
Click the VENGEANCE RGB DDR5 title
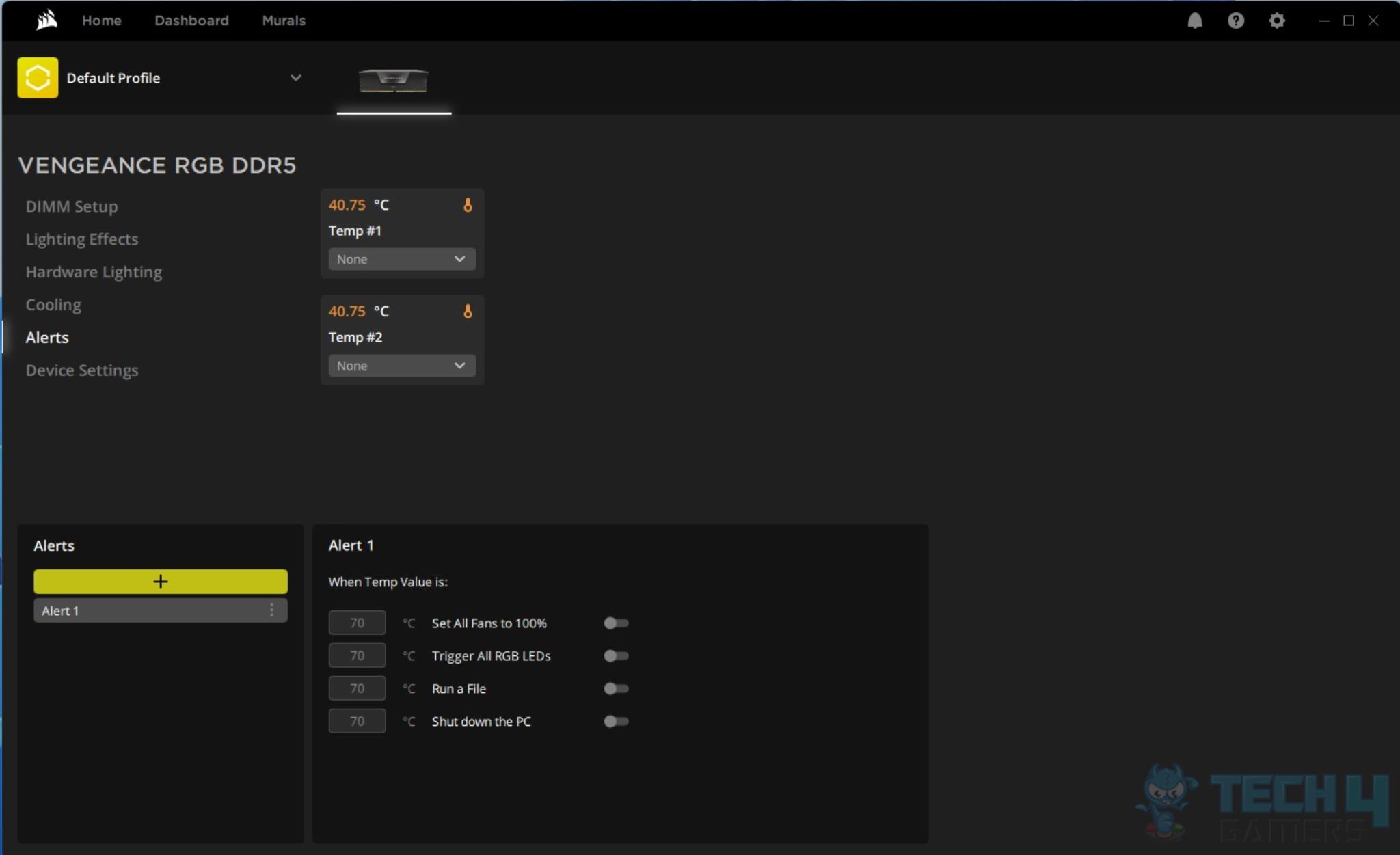point(157,165)
